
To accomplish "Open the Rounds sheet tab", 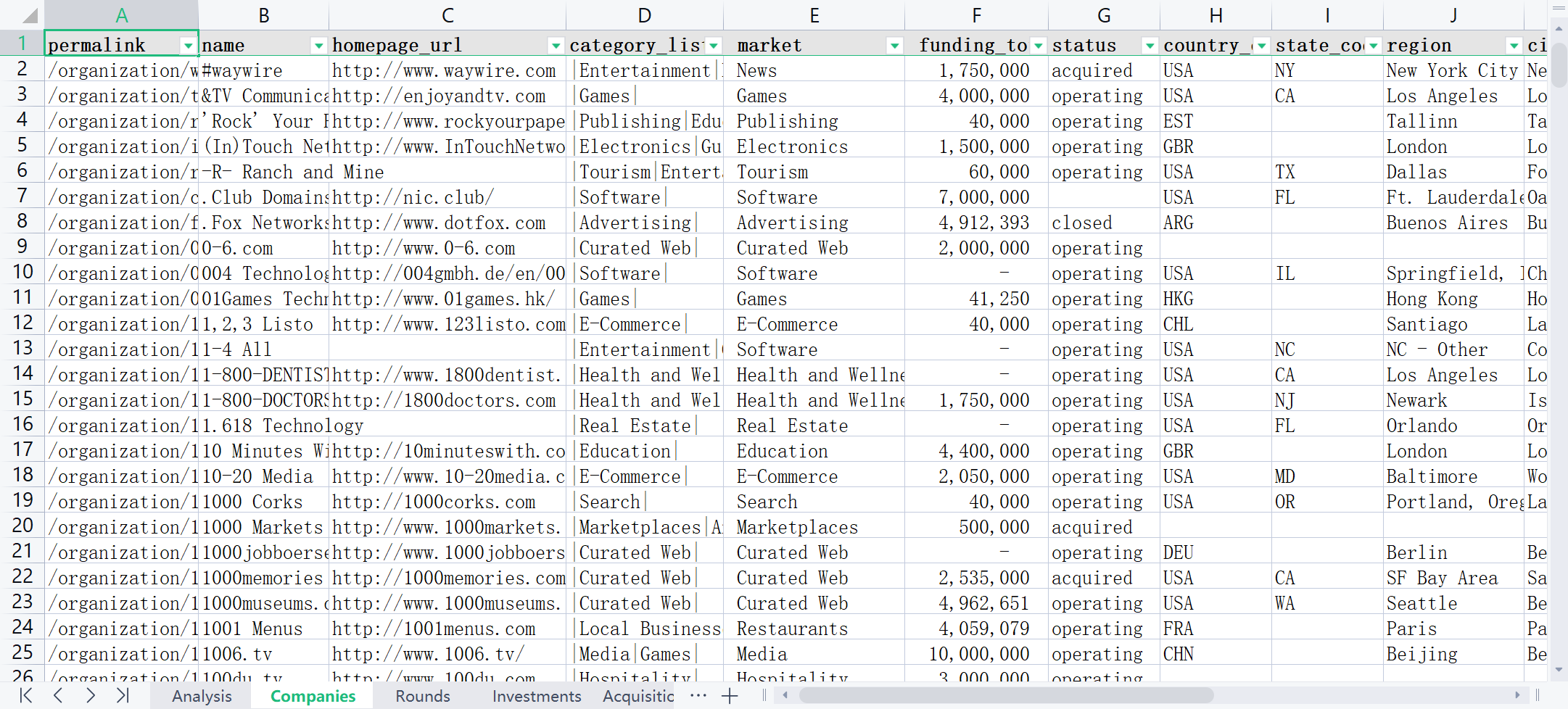I will [423, 696].
